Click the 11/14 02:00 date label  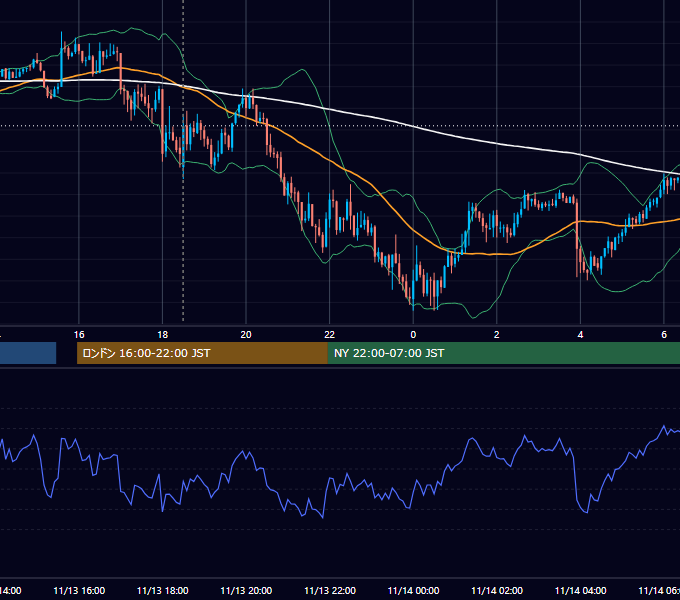pos(497,590)
